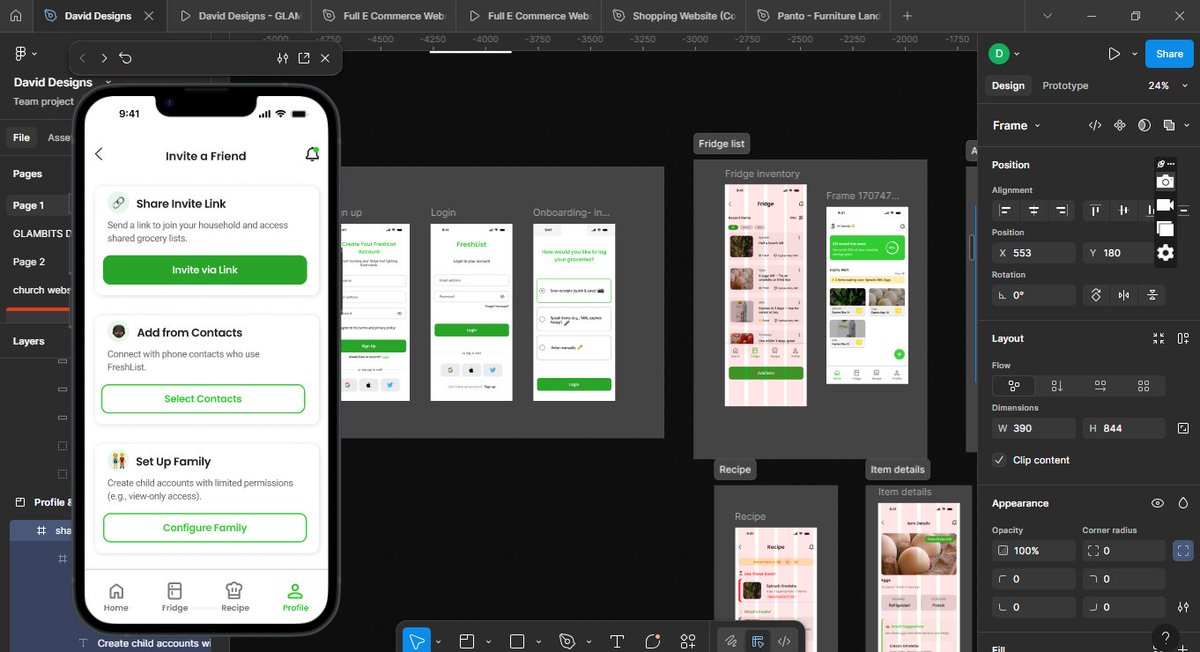Toggle lock aspect ratio beside dimensions
Viewport: 1200px width, 652px height.
[1183, 428]
